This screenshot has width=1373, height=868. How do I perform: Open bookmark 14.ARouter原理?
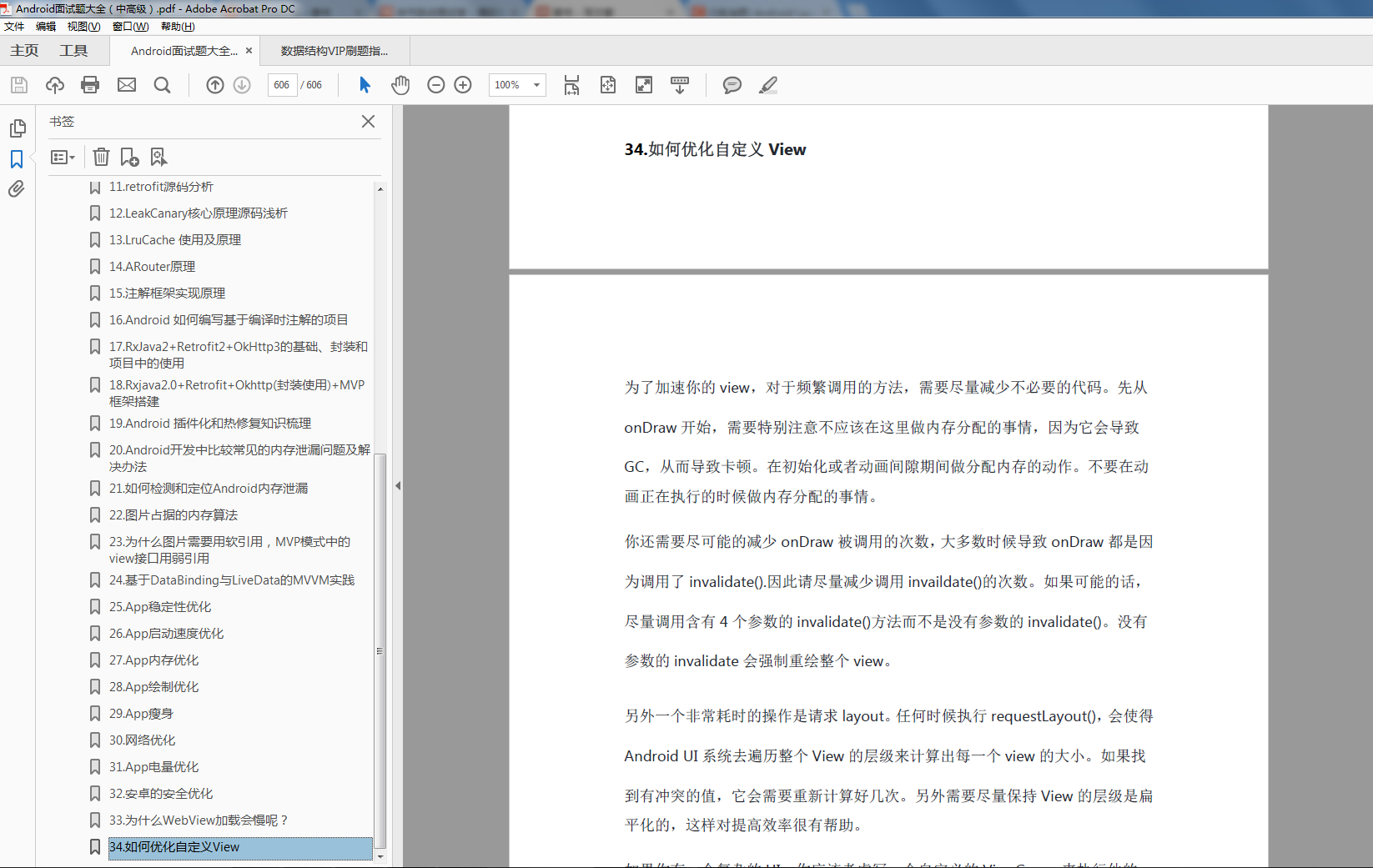152,267
